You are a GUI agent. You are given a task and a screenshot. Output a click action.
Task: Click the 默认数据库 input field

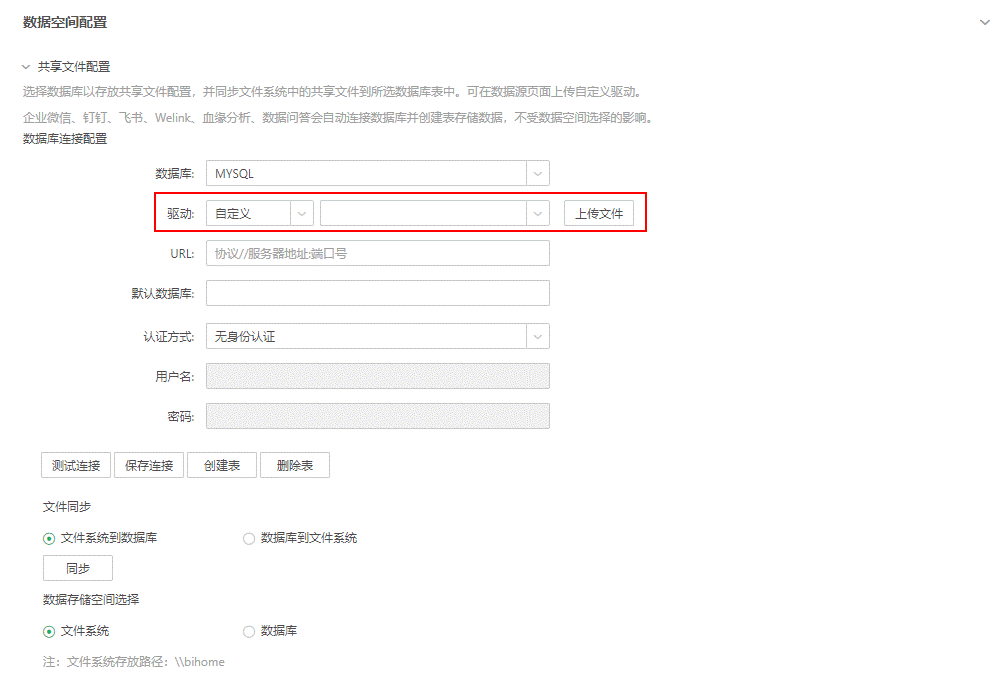[x=377, y=292]
